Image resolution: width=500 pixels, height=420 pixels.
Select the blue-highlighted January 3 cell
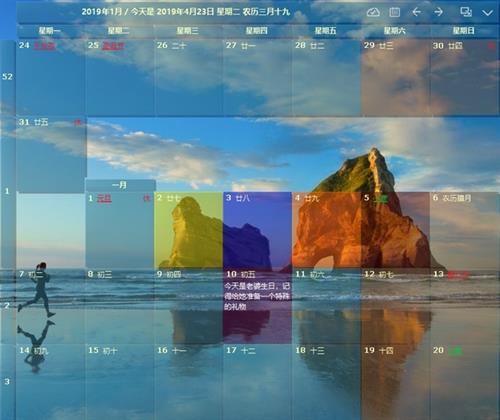point(257,230)
